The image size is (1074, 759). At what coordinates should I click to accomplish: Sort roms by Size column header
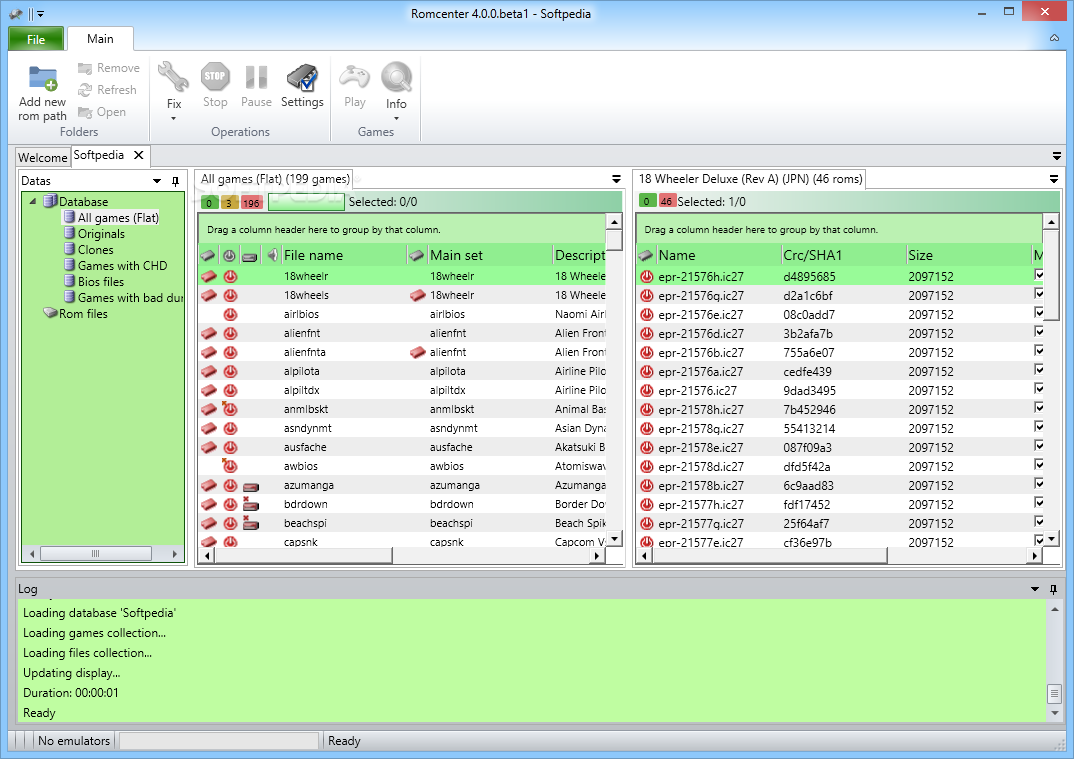[969, 256]
